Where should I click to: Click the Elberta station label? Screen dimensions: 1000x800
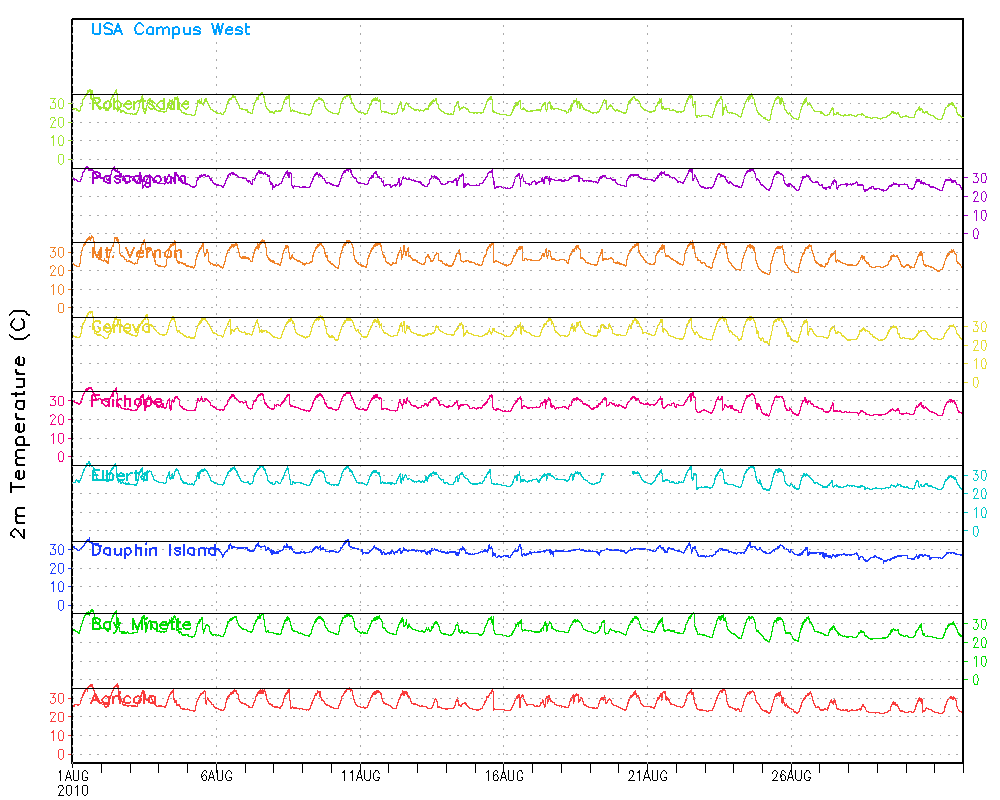tap(119, 475)
